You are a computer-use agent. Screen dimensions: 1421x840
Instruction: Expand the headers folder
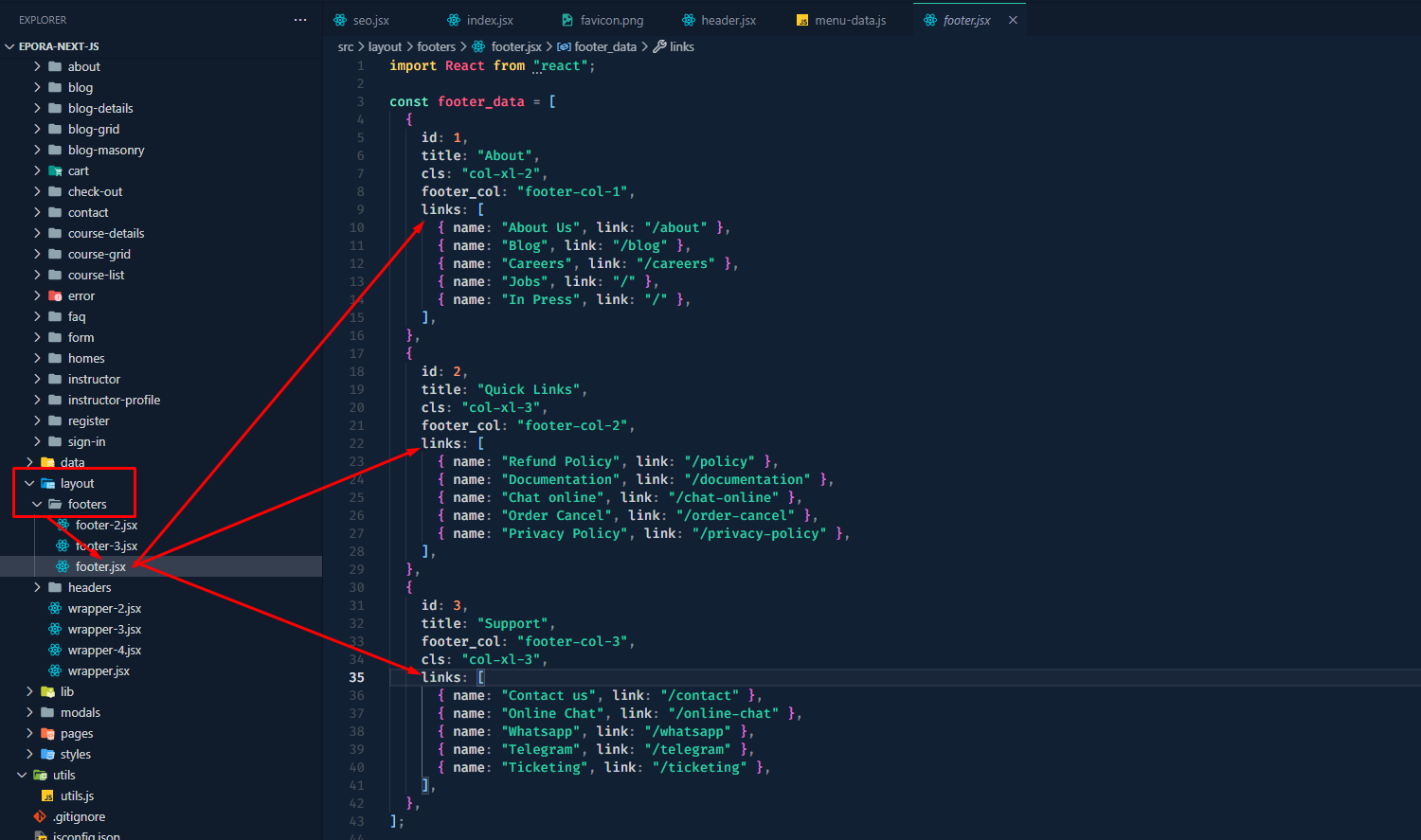[37, 588]
